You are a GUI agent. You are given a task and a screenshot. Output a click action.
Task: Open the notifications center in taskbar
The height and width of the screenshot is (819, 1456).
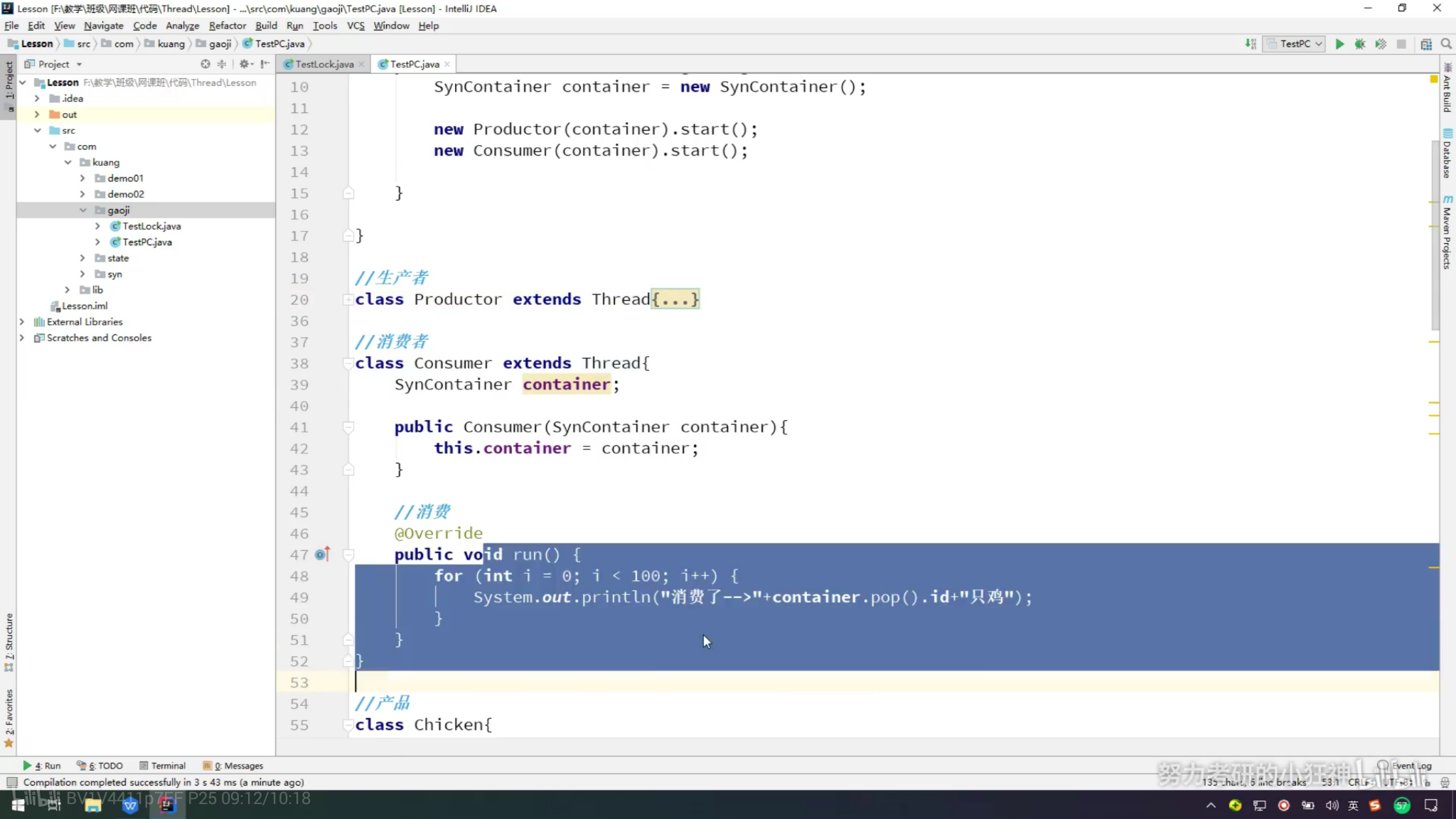pyautogui.click(x=1431, y=805)
